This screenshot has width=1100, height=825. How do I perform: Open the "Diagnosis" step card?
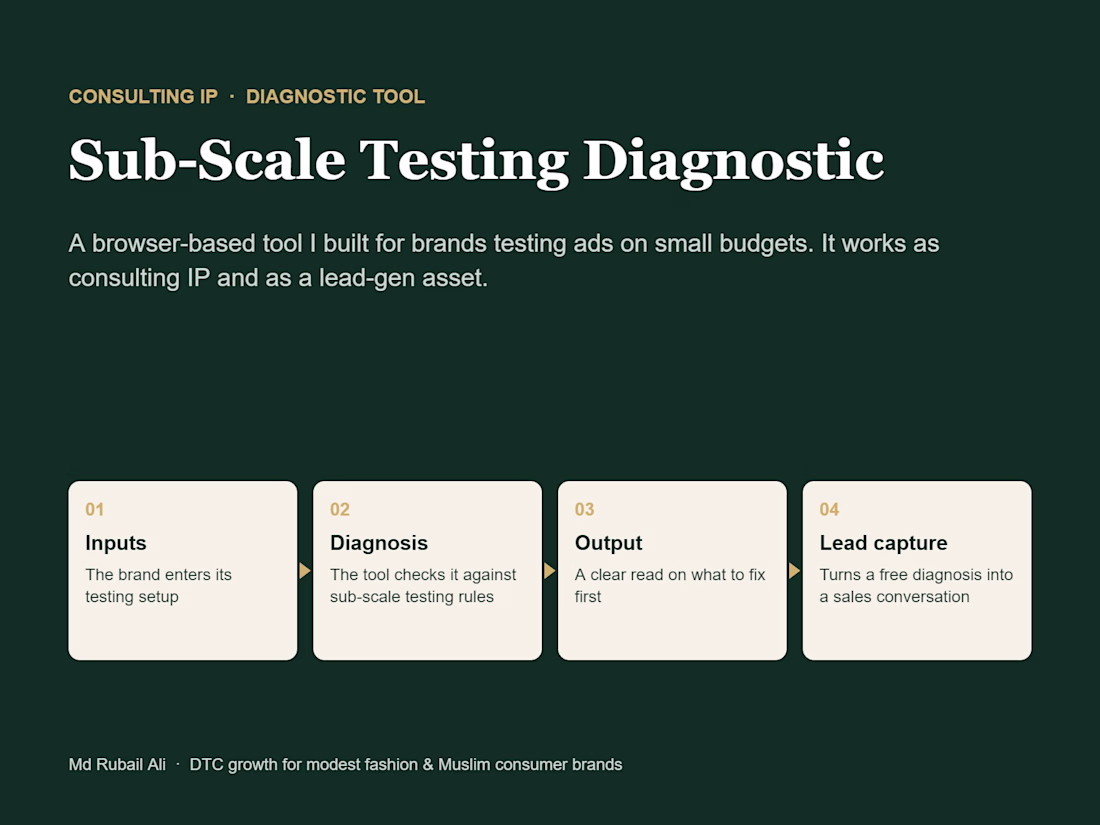point(427,570)
